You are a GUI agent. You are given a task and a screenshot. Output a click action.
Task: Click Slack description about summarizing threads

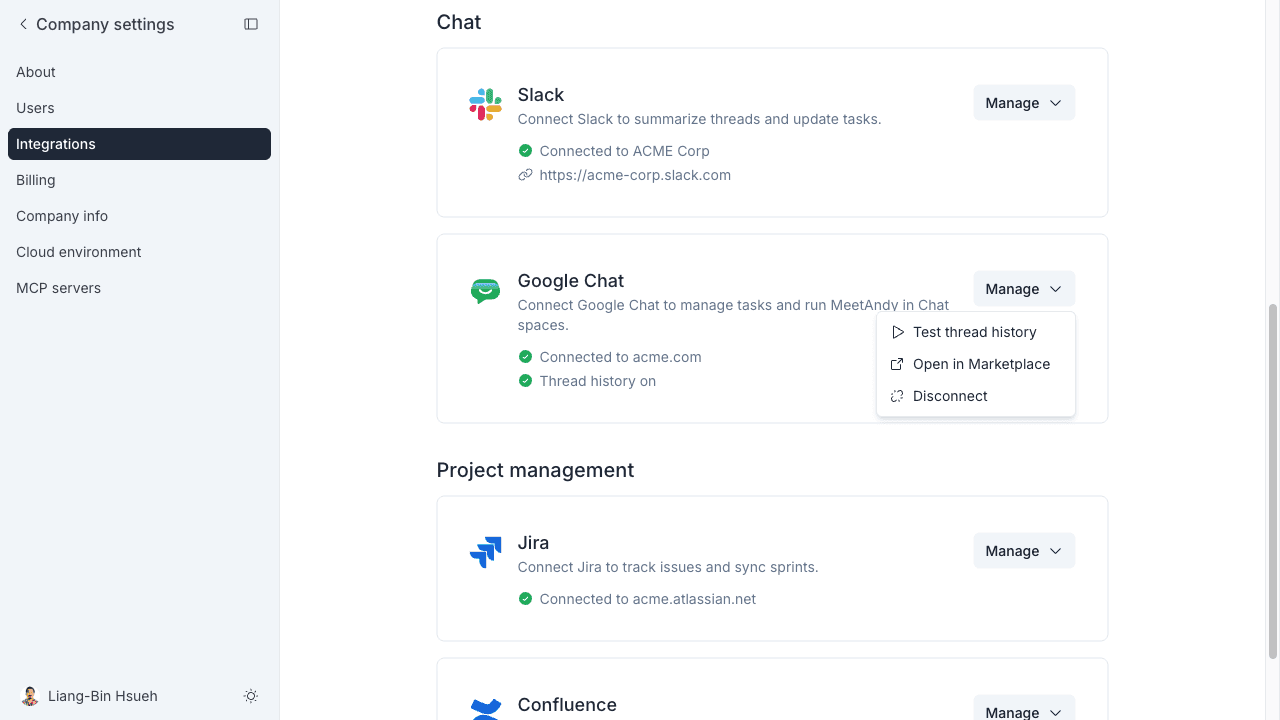699,119
